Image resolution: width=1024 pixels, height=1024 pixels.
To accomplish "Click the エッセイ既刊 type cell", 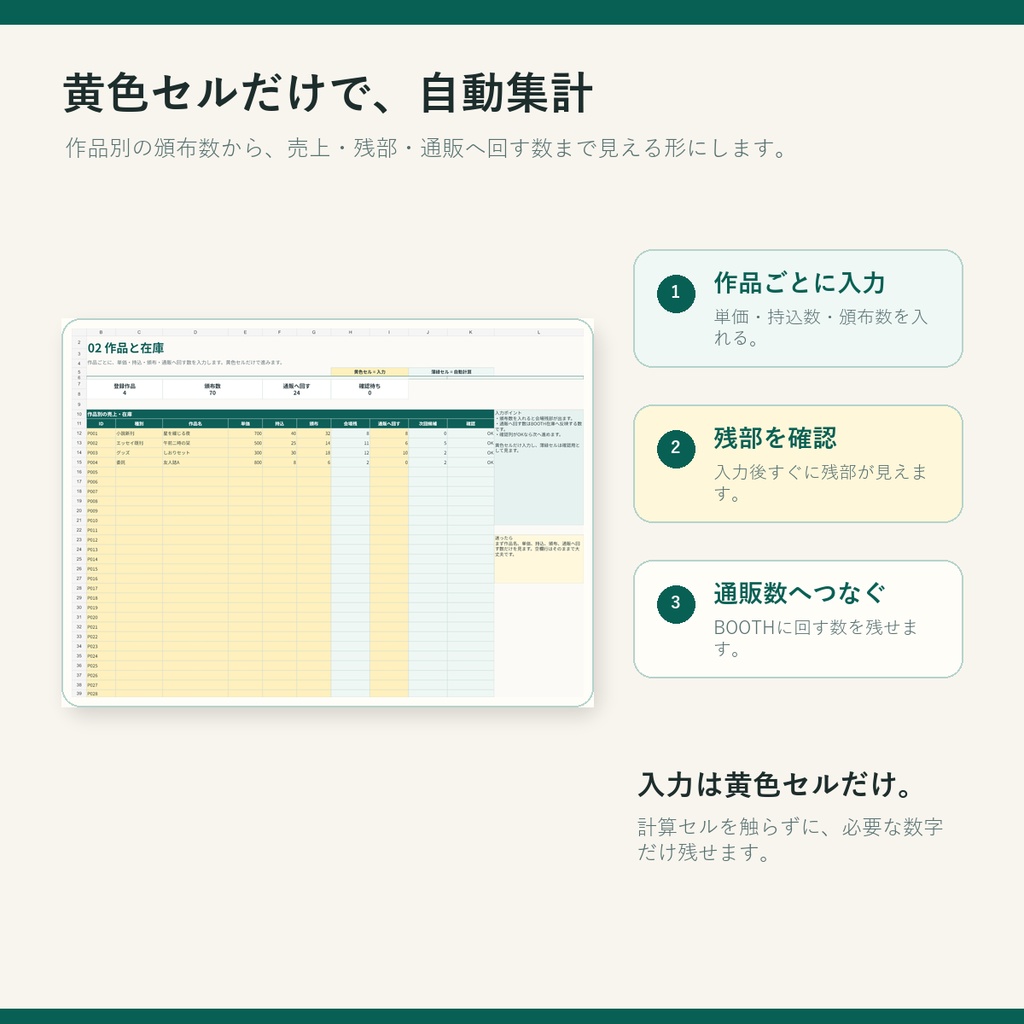I will pos(139,443).
